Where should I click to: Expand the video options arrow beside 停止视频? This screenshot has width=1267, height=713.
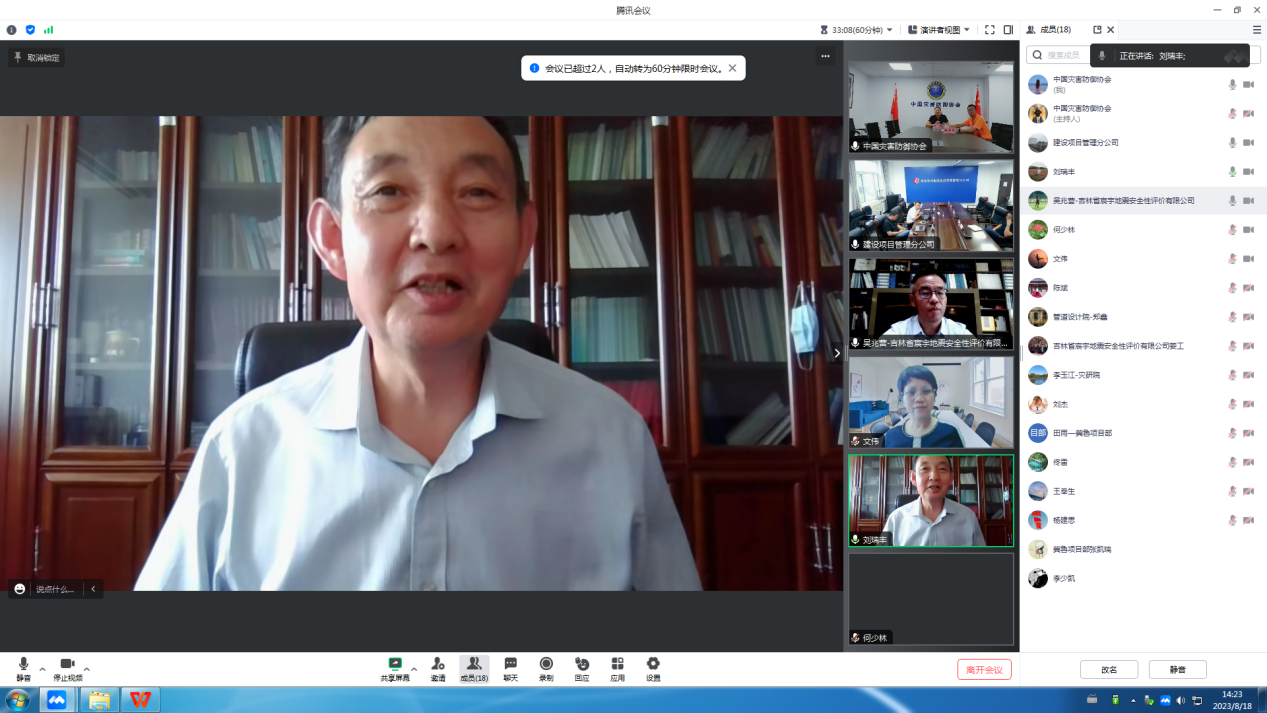click(x=87, y=669)
